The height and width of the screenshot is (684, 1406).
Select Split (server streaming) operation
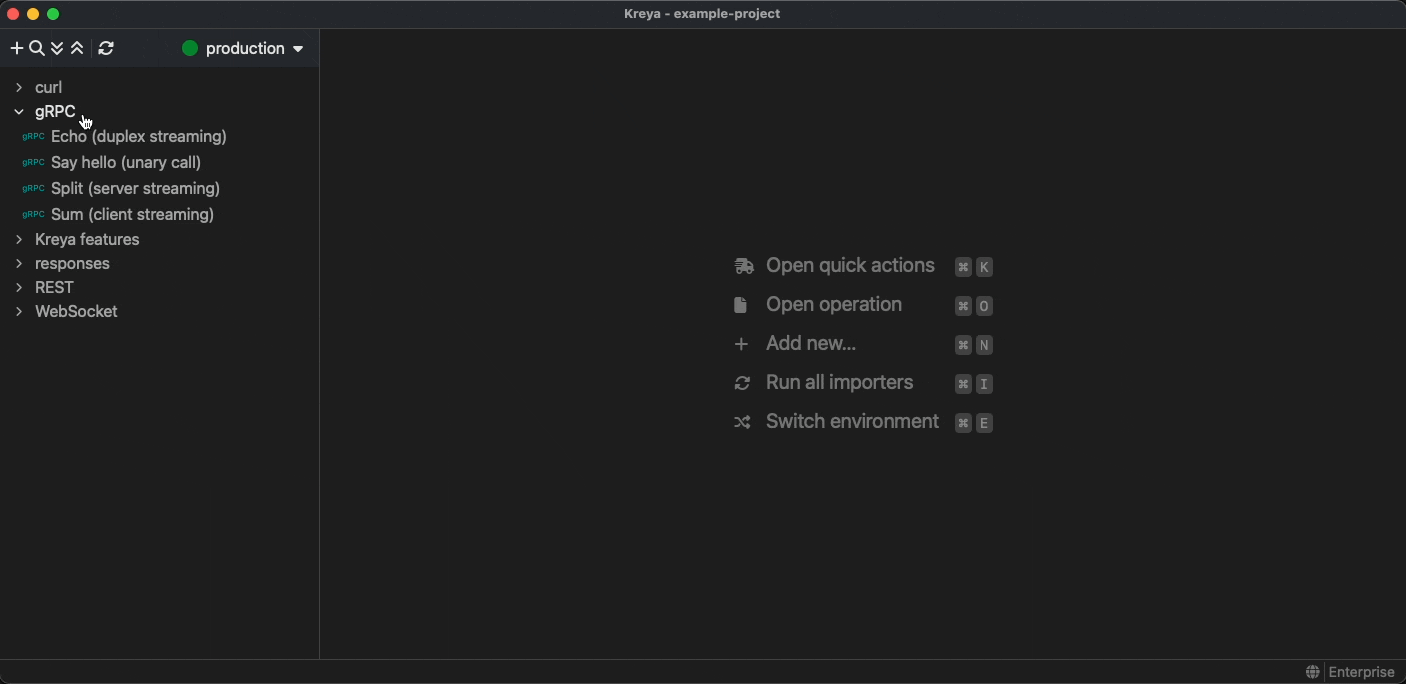[135, 188]
